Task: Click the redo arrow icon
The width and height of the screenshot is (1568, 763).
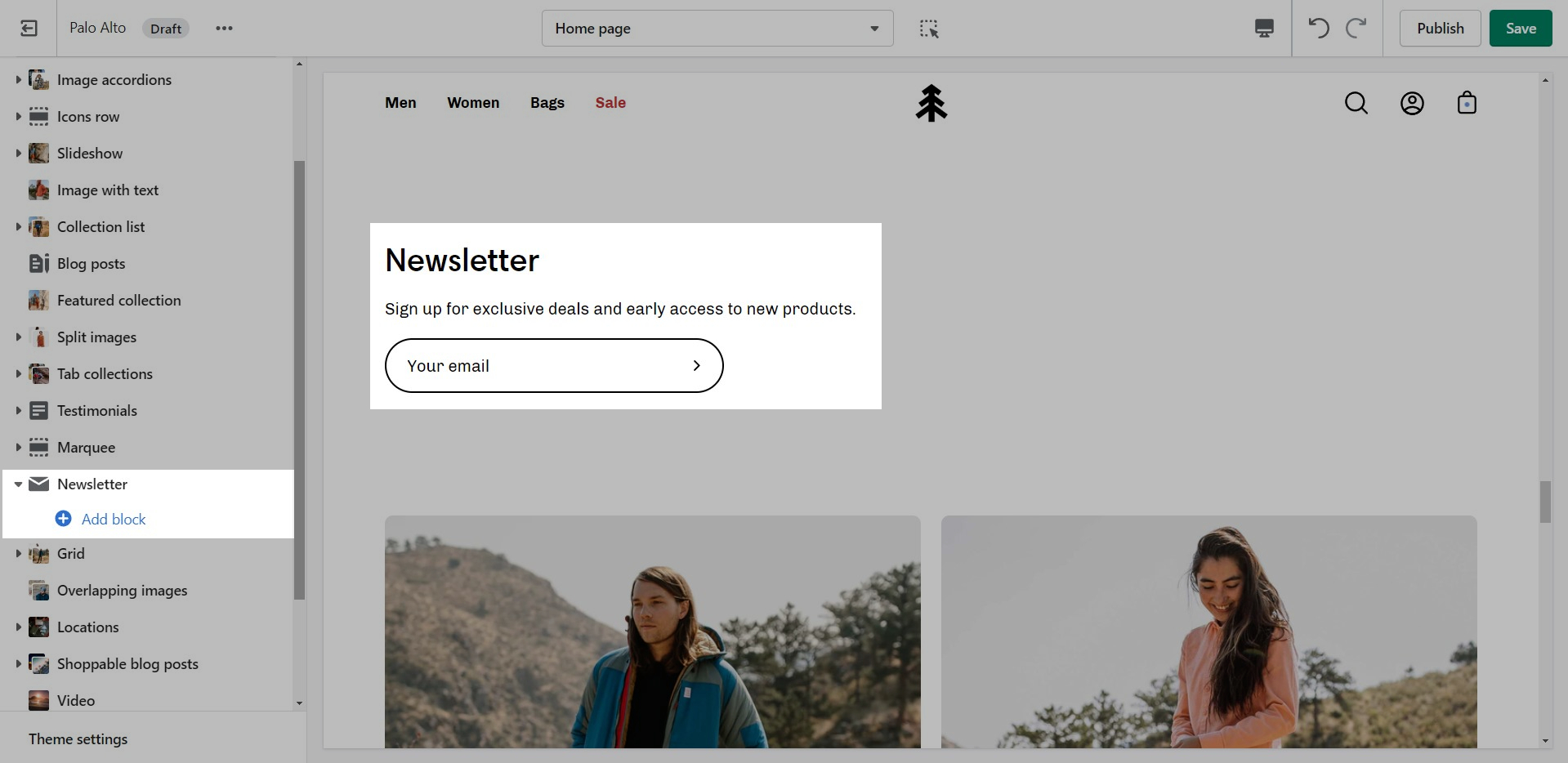Action: [x=1356, y=29]
